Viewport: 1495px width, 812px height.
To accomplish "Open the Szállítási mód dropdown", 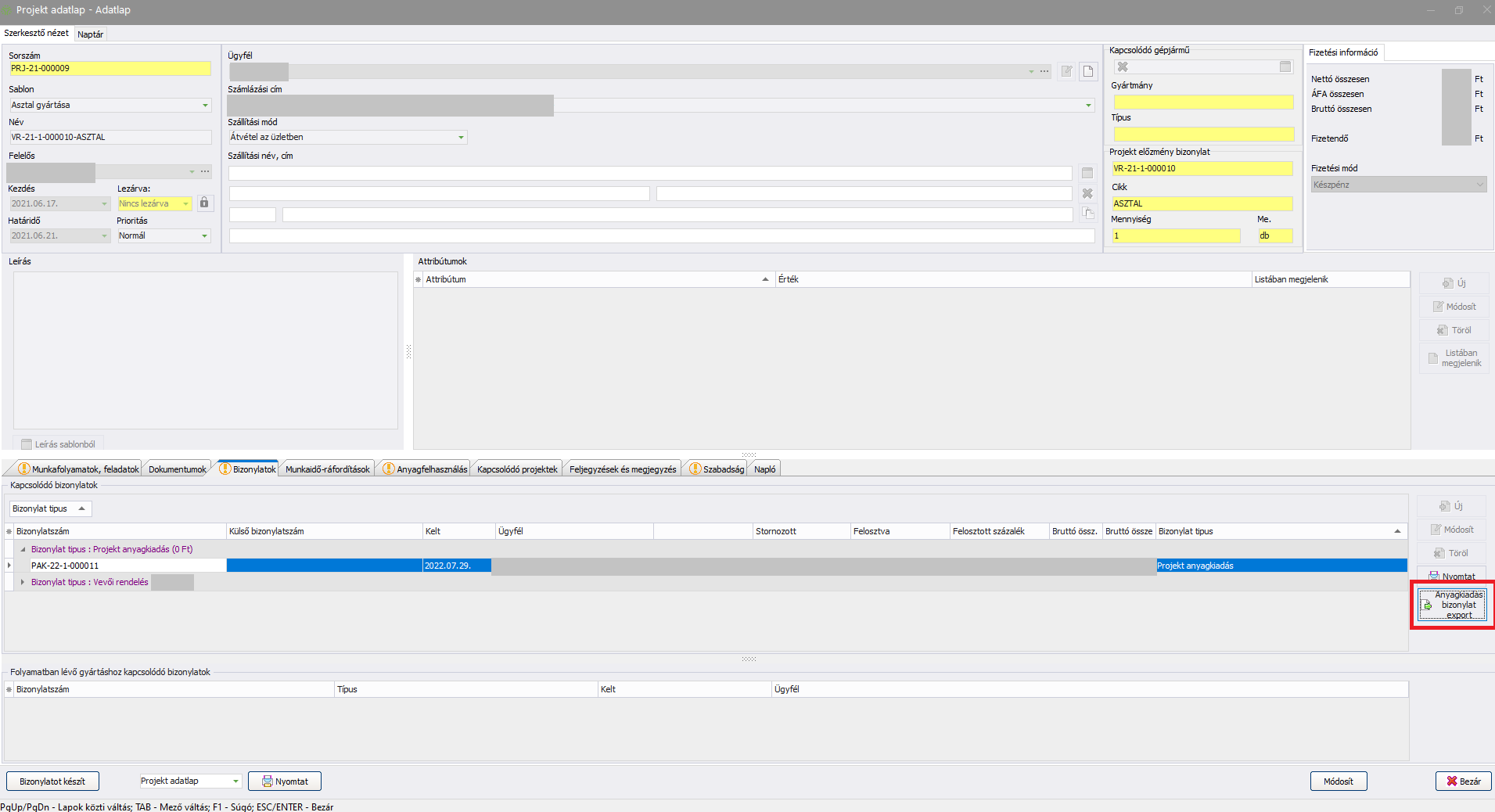I will (x=461, y=138).
